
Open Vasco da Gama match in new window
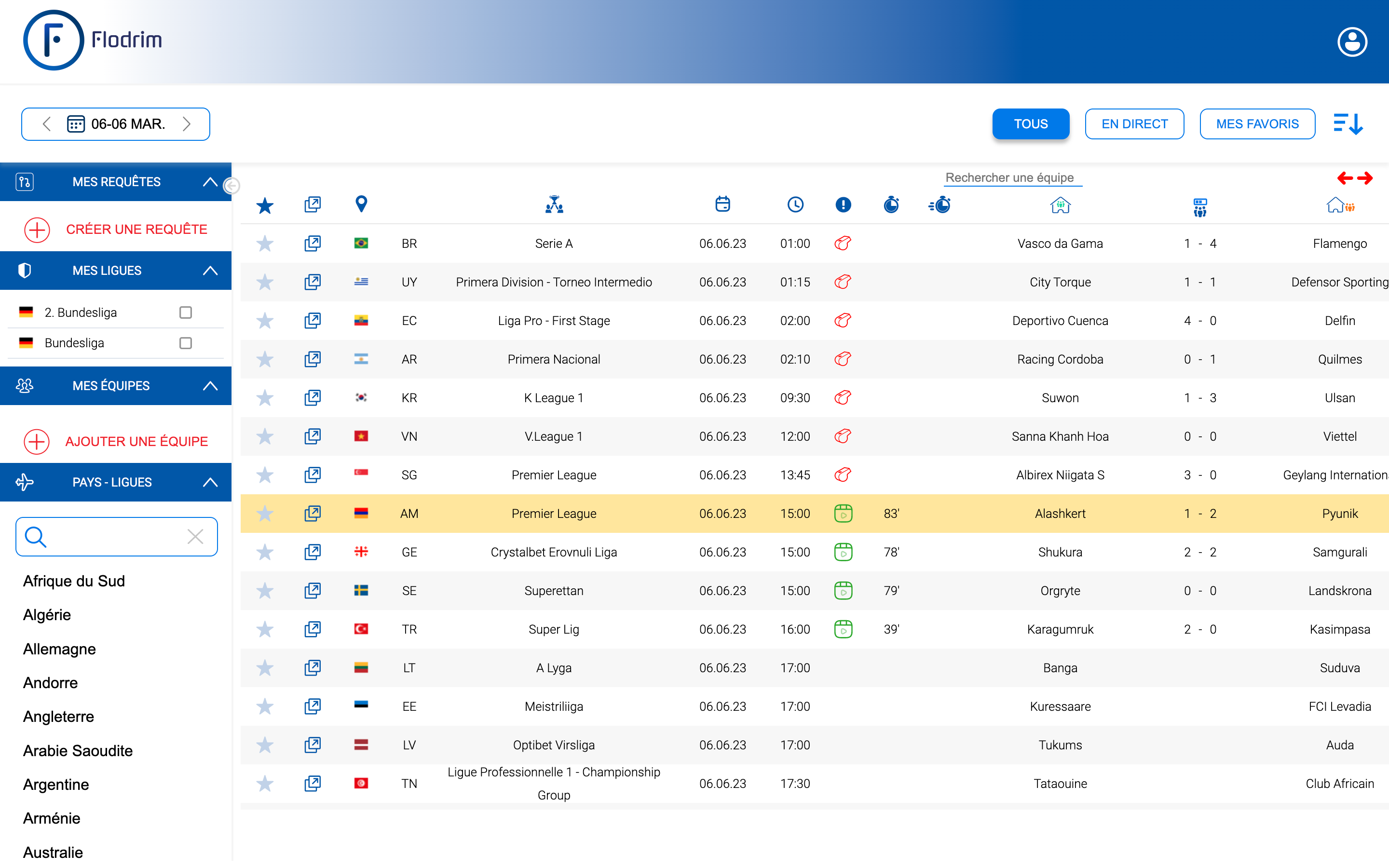pos(312,244)
